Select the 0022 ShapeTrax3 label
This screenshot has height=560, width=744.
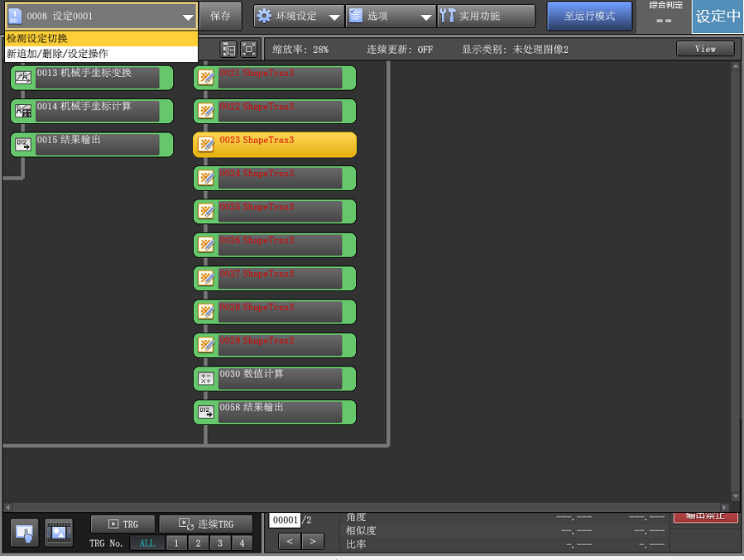click(257, 106)
